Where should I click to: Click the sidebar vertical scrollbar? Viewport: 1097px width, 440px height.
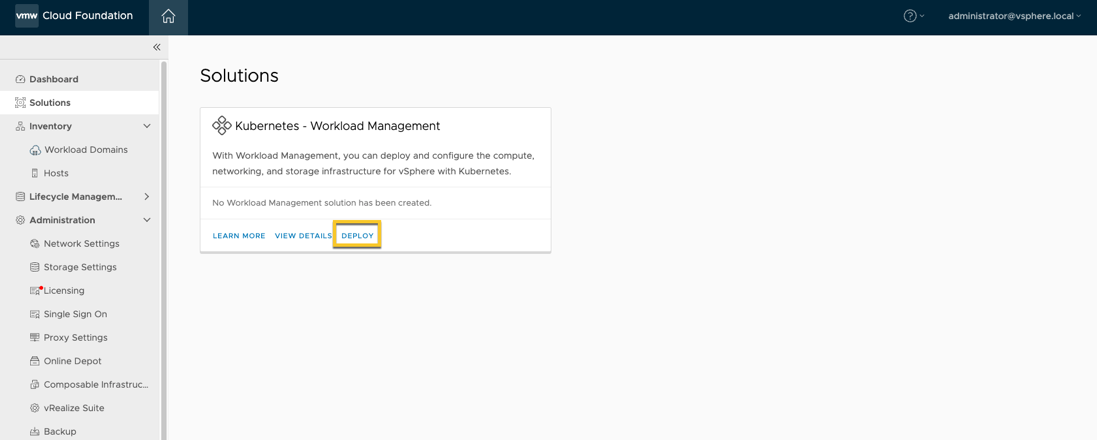click(164, 250)
